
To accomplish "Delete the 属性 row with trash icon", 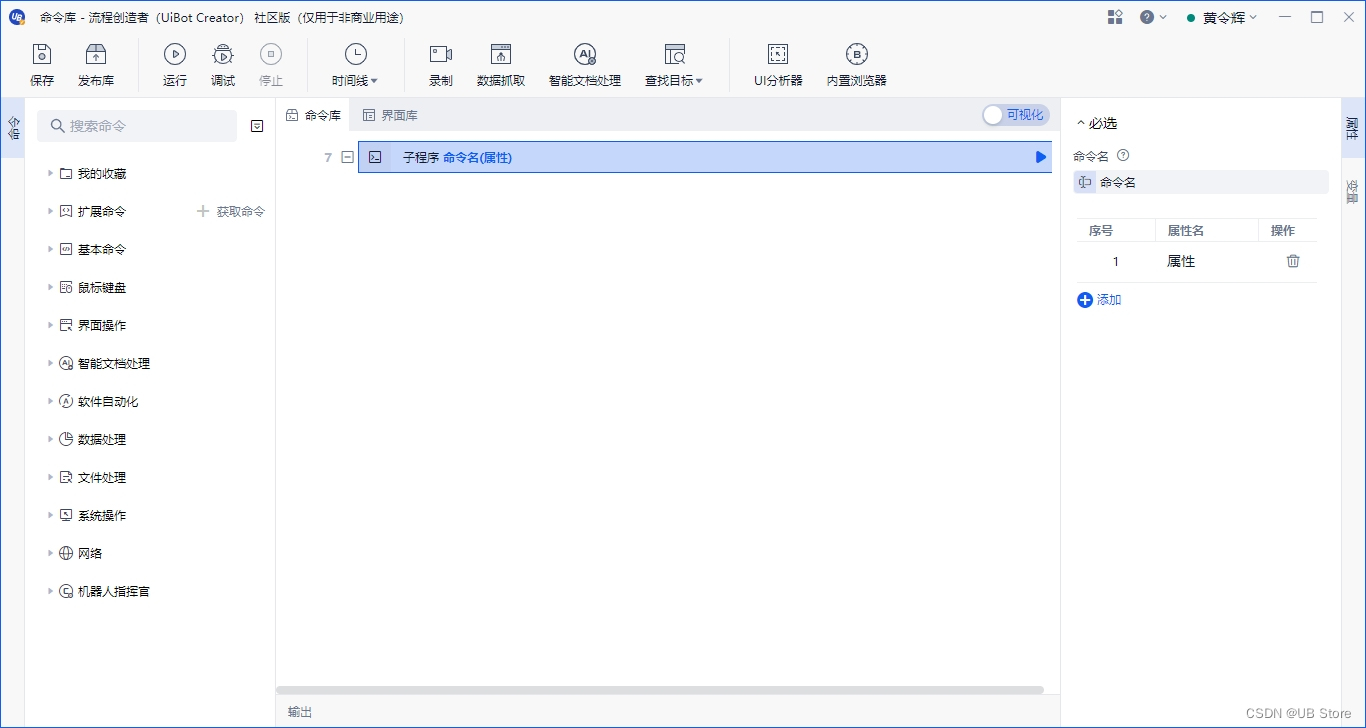I will pos(1293,261).
